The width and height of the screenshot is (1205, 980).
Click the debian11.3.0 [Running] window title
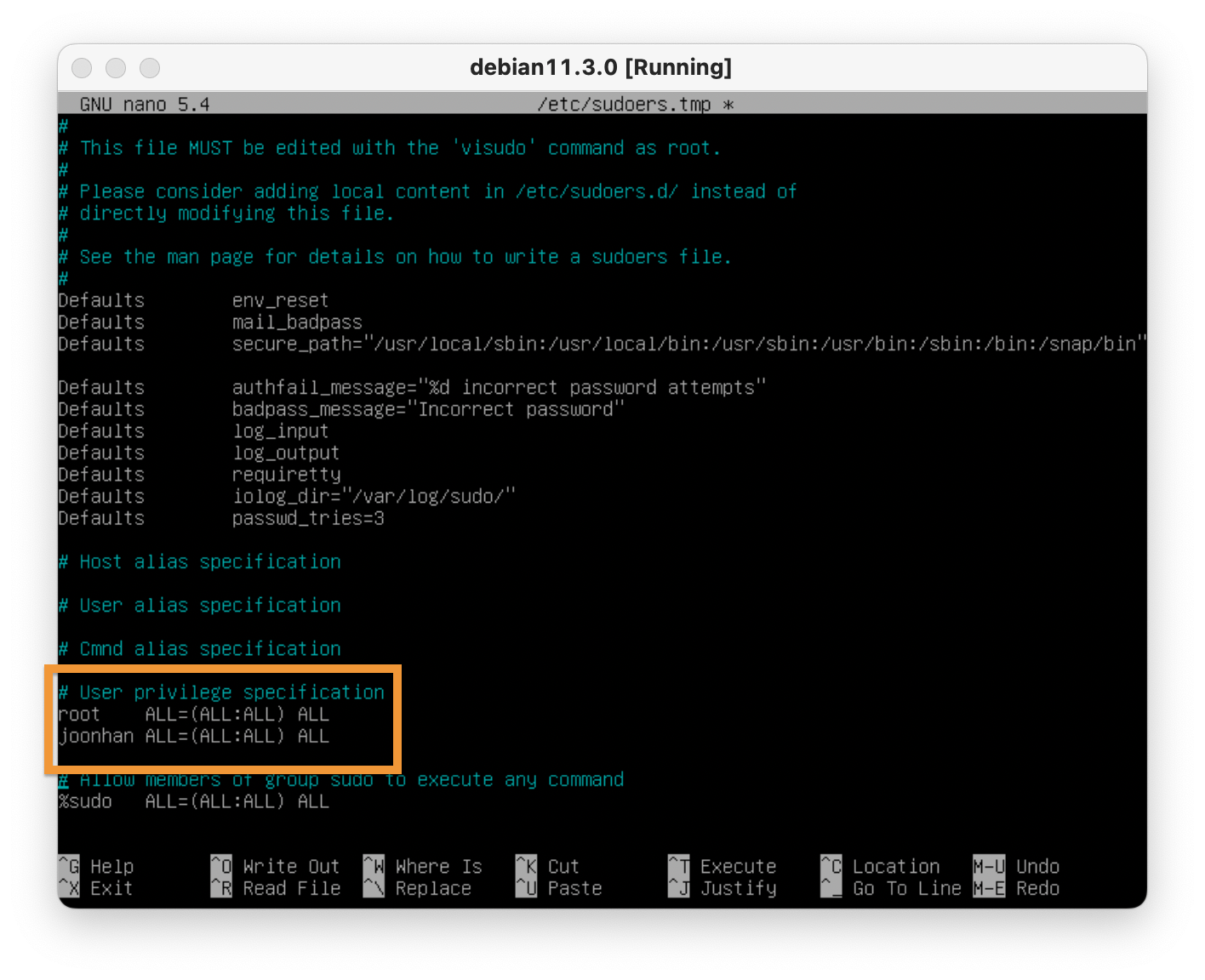coord(601,67)
